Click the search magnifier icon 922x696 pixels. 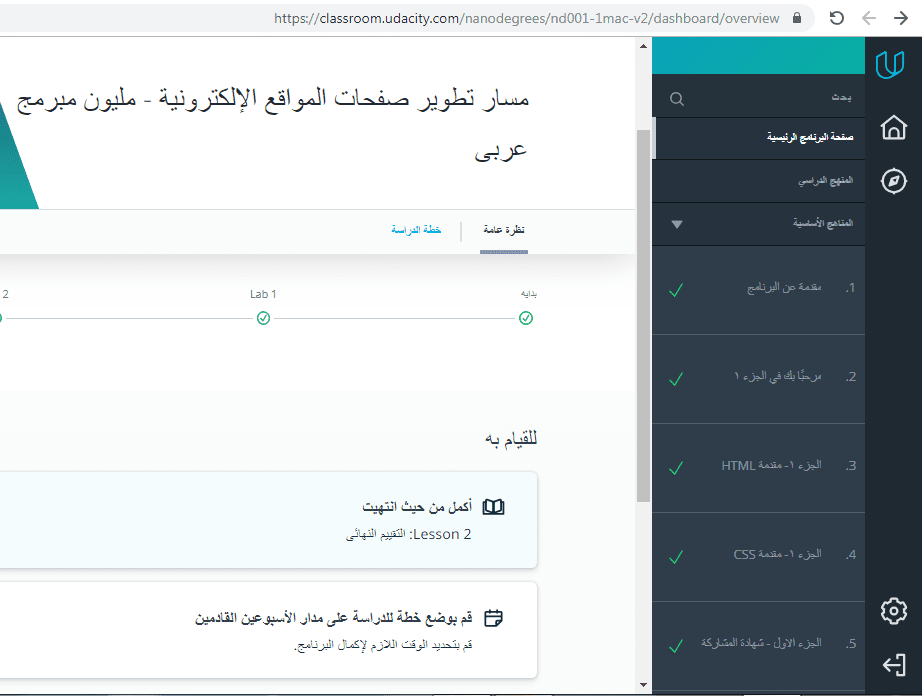[677, 99]
